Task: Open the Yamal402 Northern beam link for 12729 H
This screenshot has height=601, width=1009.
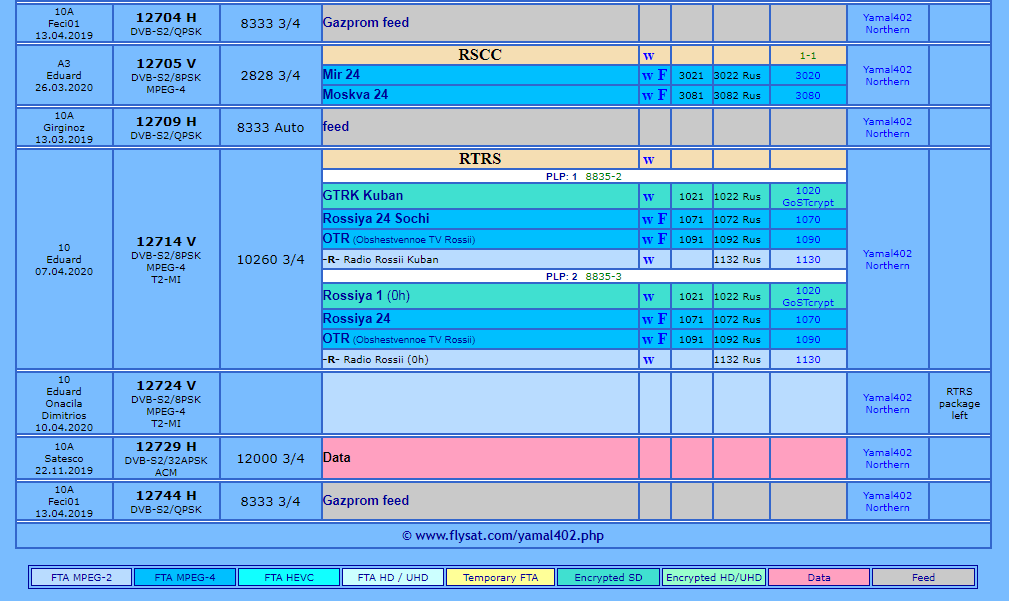Action: [x=887, y=458]
